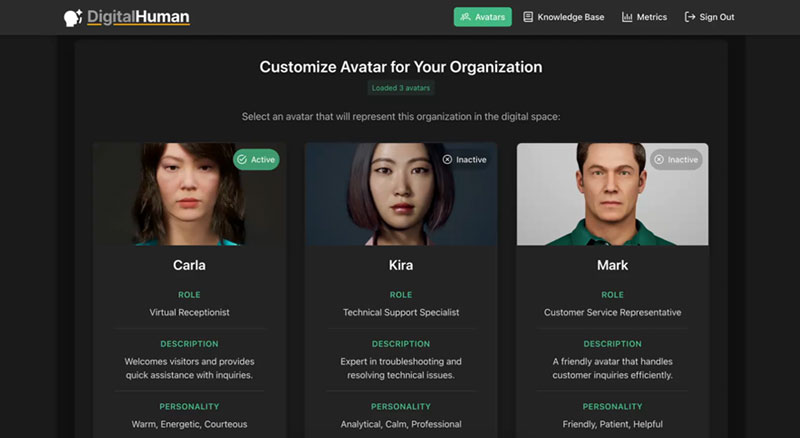The image size is (800, 438).
Task: Click the Carla name heading
Action: coord(189,265)
